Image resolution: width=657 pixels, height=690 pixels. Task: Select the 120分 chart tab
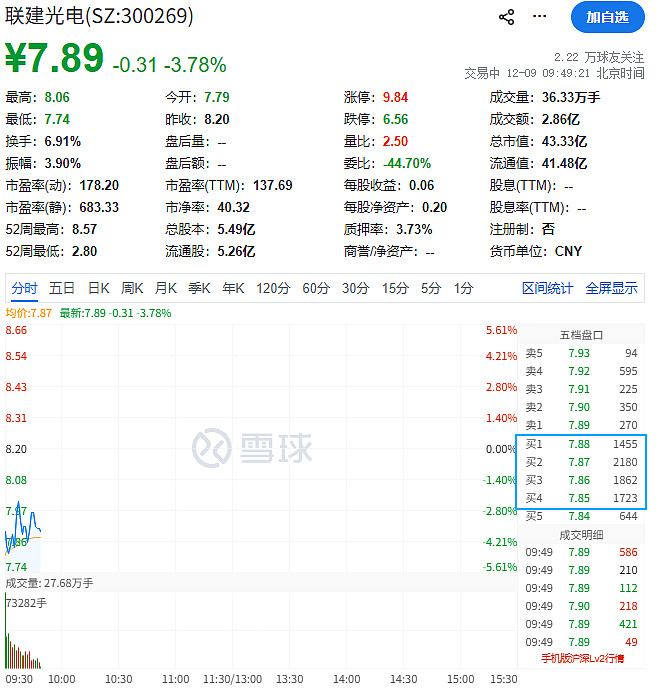point(273,288)
